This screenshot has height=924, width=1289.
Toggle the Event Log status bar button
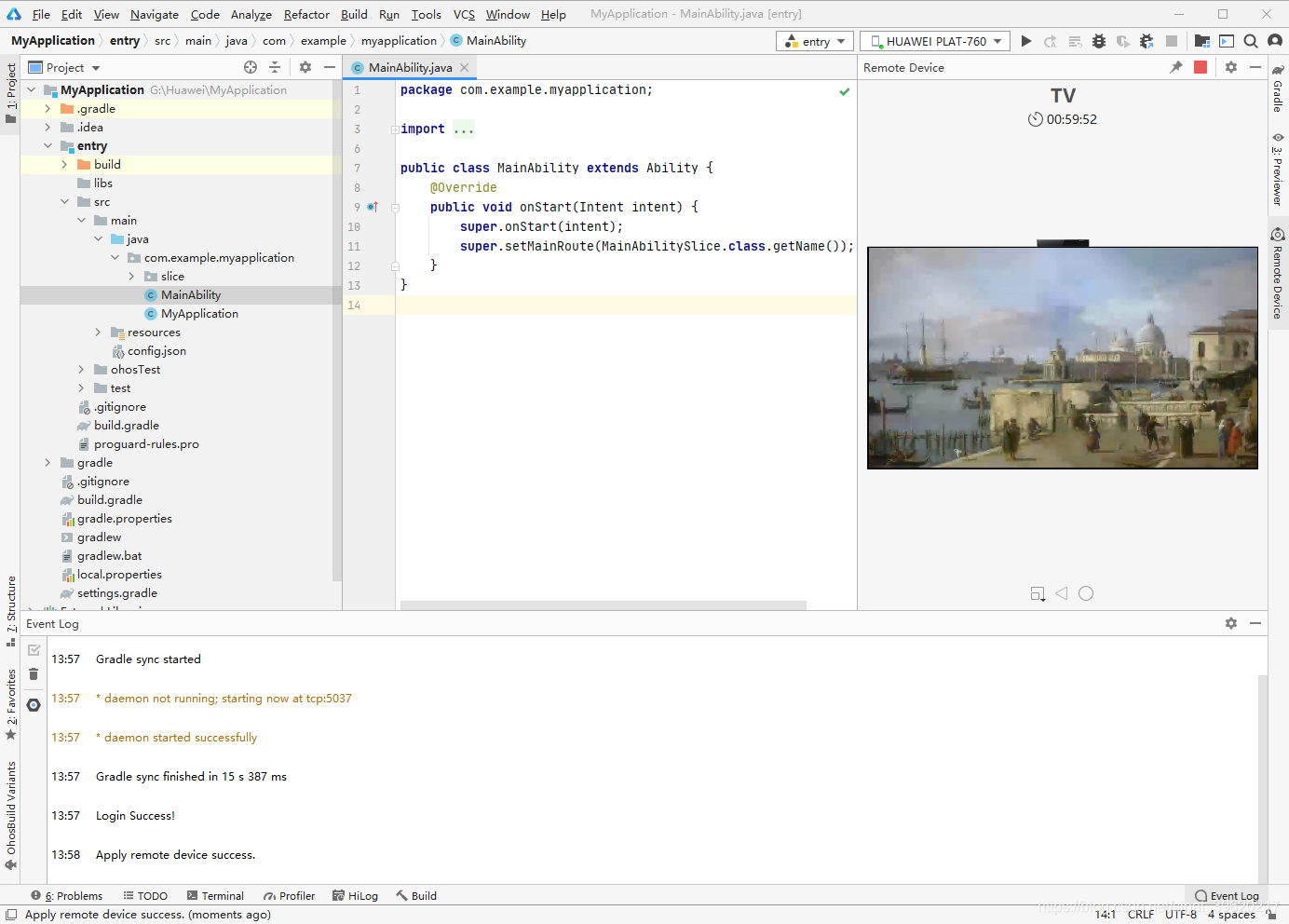(x=1227, y=896)
